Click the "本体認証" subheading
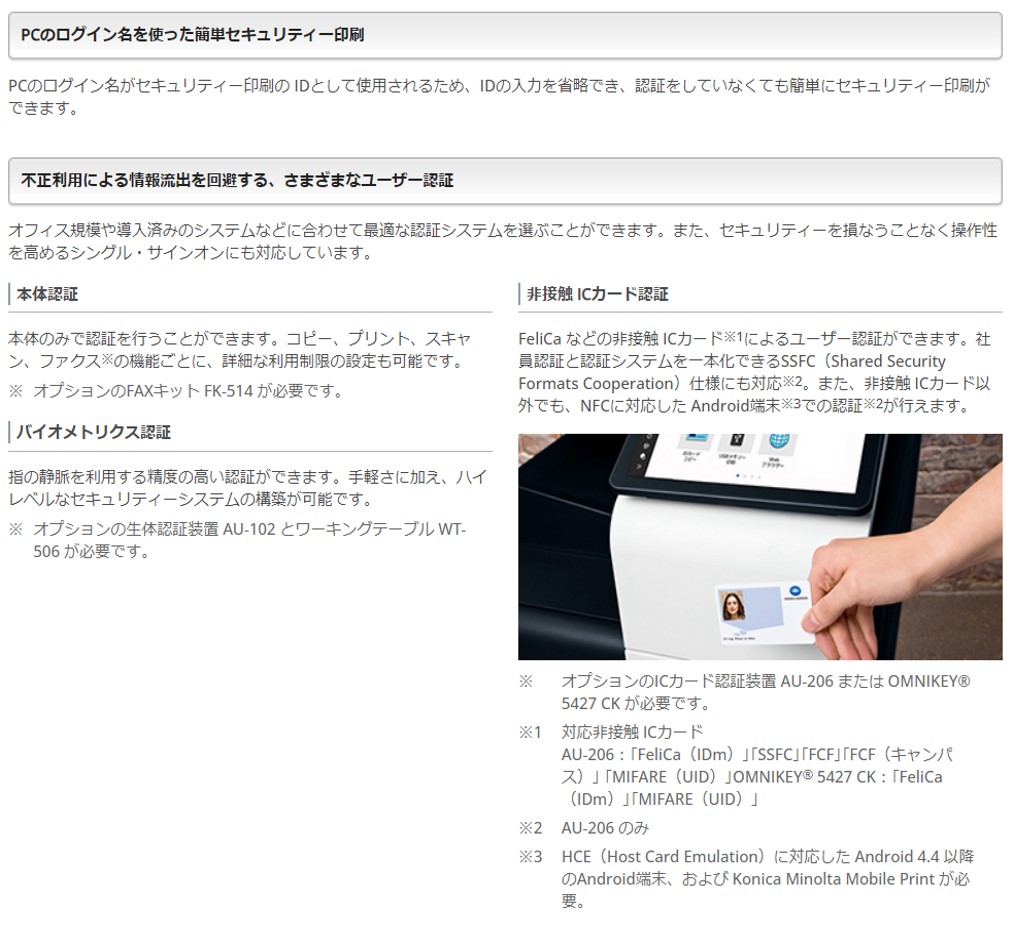 [47, 294]
